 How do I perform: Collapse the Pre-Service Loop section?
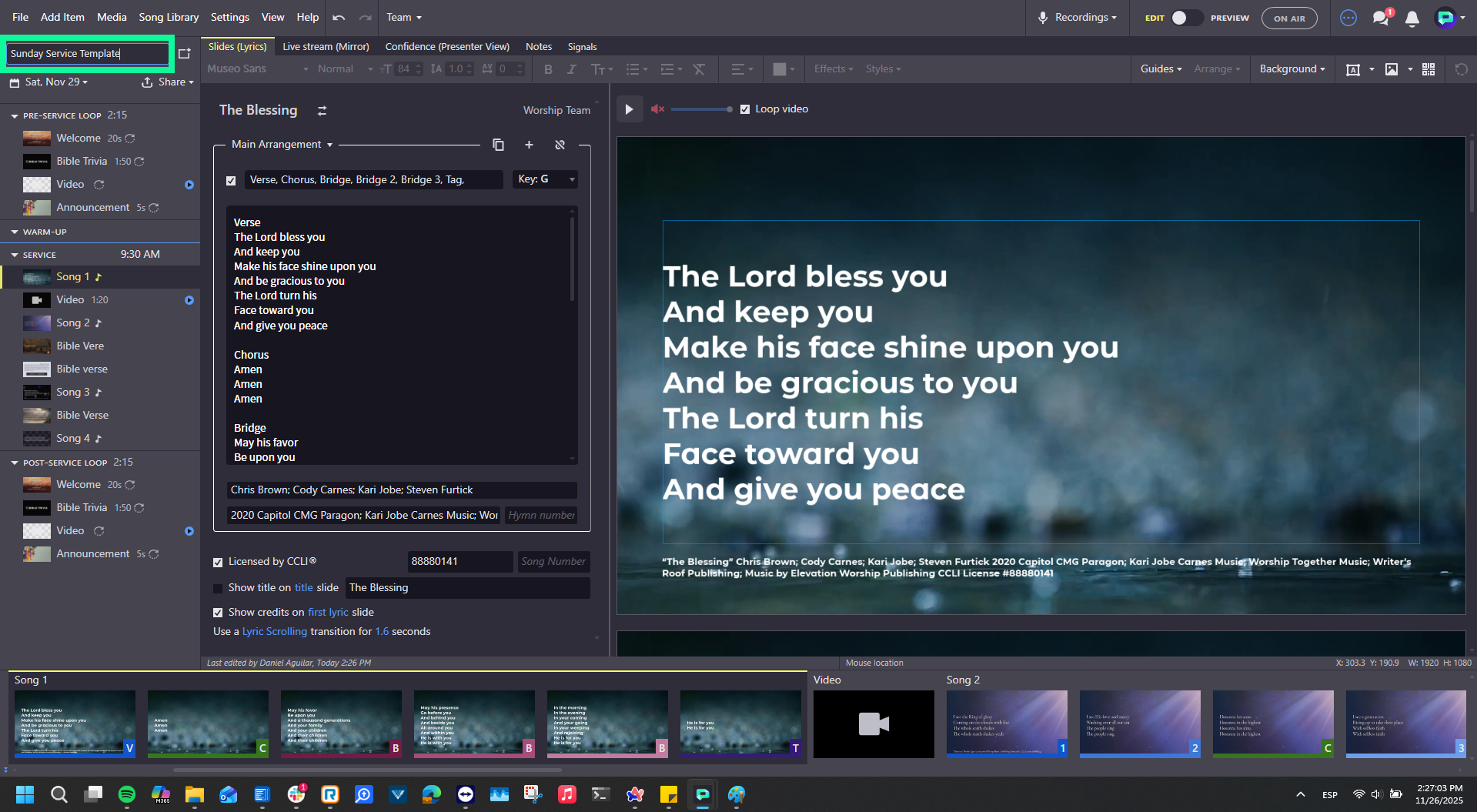click(x=15, y=115)
